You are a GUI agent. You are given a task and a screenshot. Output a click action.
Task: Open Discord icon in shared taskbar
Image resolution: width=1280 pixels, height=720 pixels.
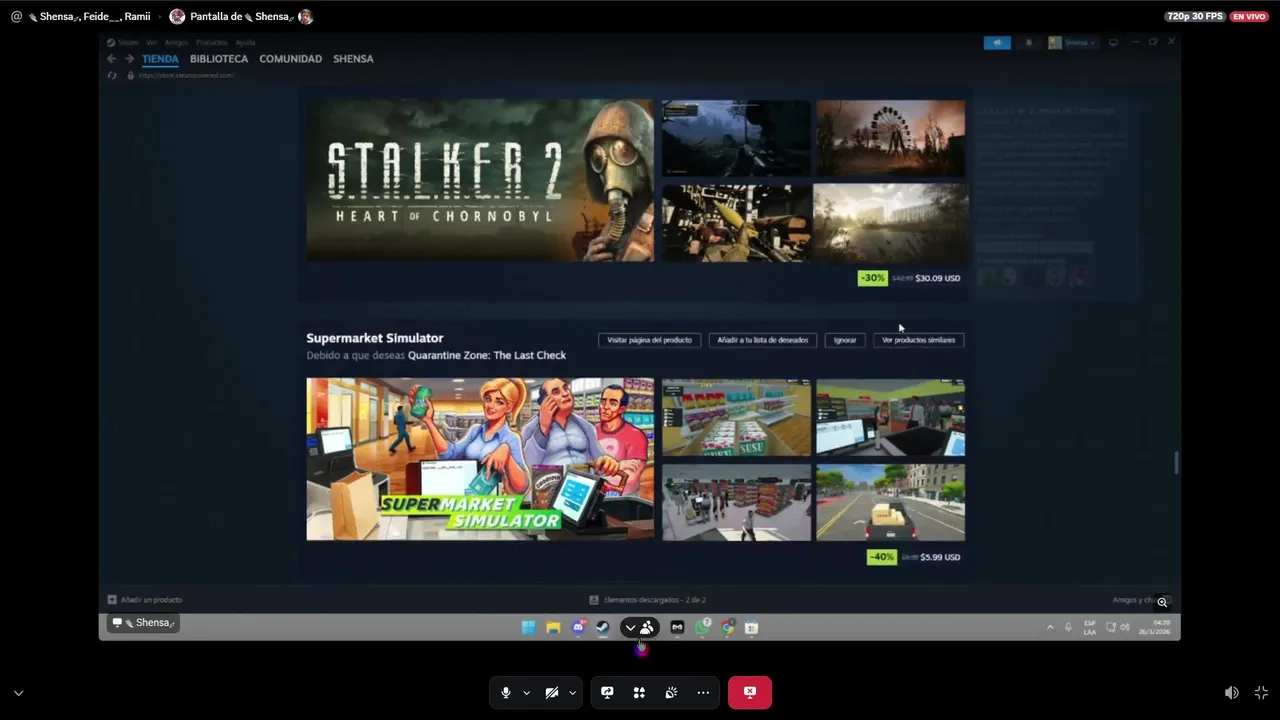point(578,628)
